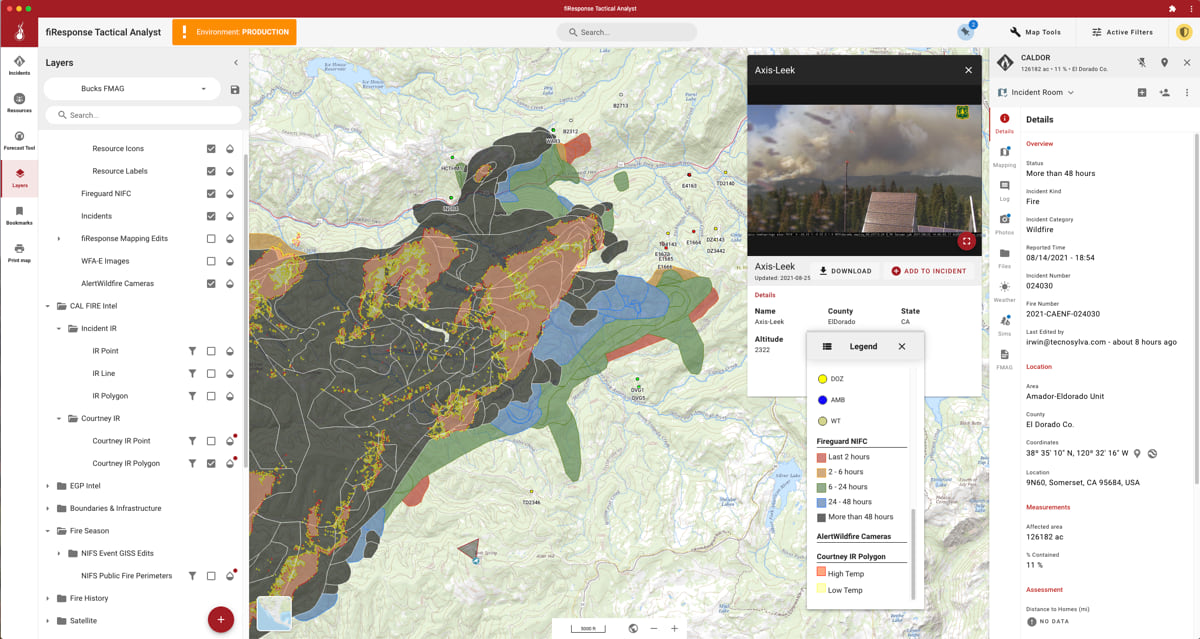Save layer preset with floppy disk icon
Image resolution: width=1200 pixels, height=639 pixels.
(235, 89)
